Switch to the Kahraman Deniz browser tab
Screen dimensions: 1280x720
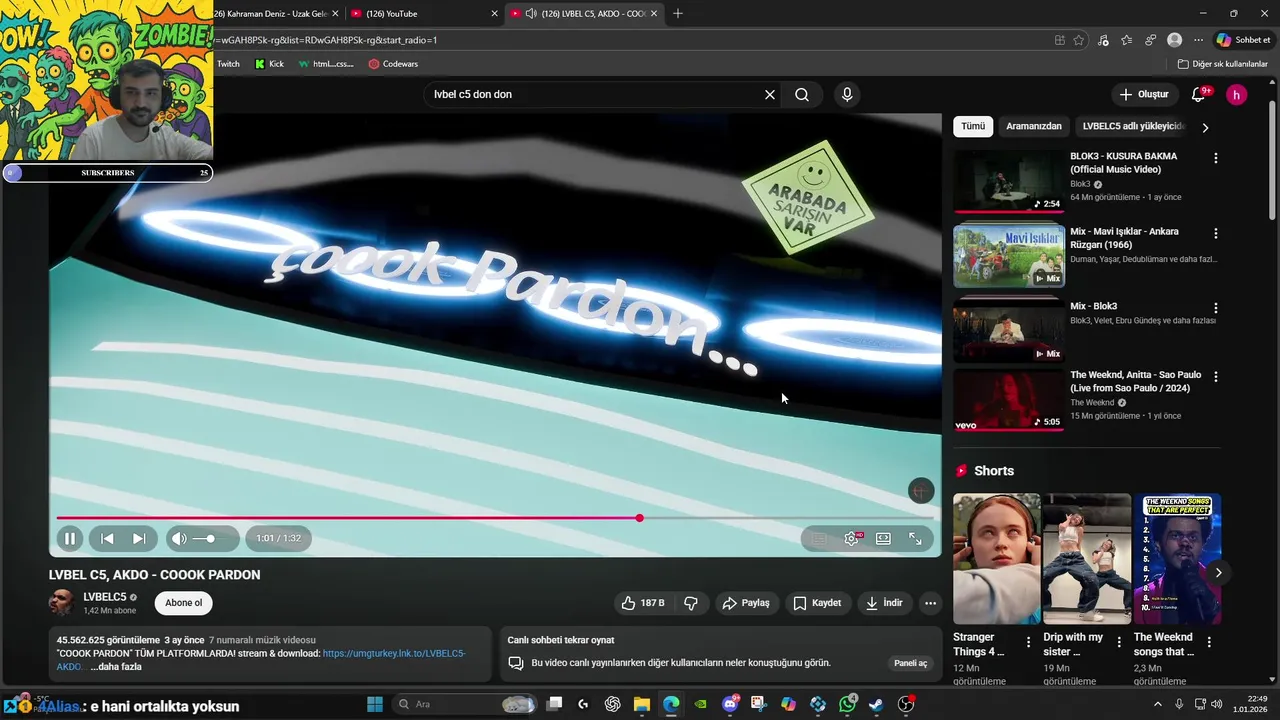pos(270,13)
